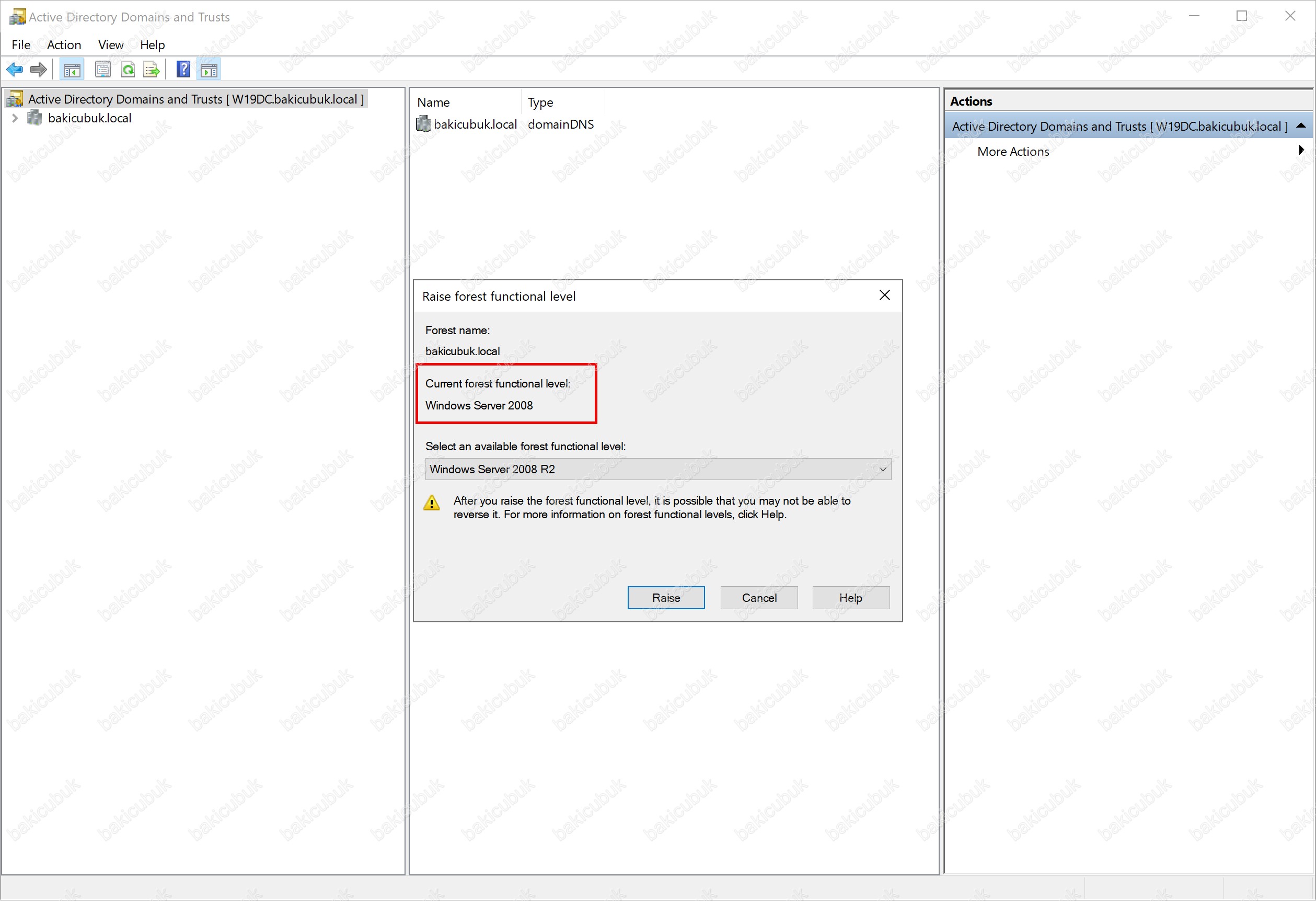Select bakicubuk.local row in list pane

point(475,124)
